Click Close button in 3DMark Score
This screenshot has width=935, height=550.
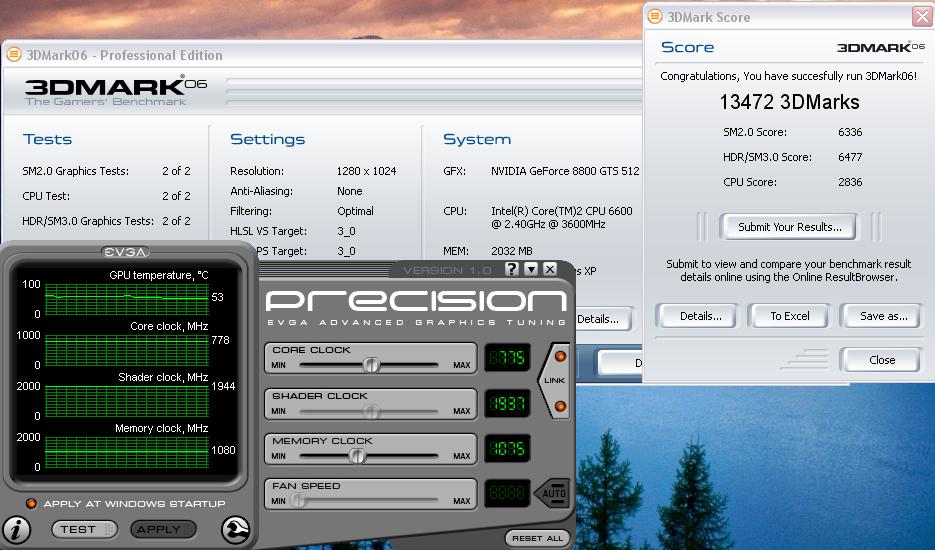point(881,360)
